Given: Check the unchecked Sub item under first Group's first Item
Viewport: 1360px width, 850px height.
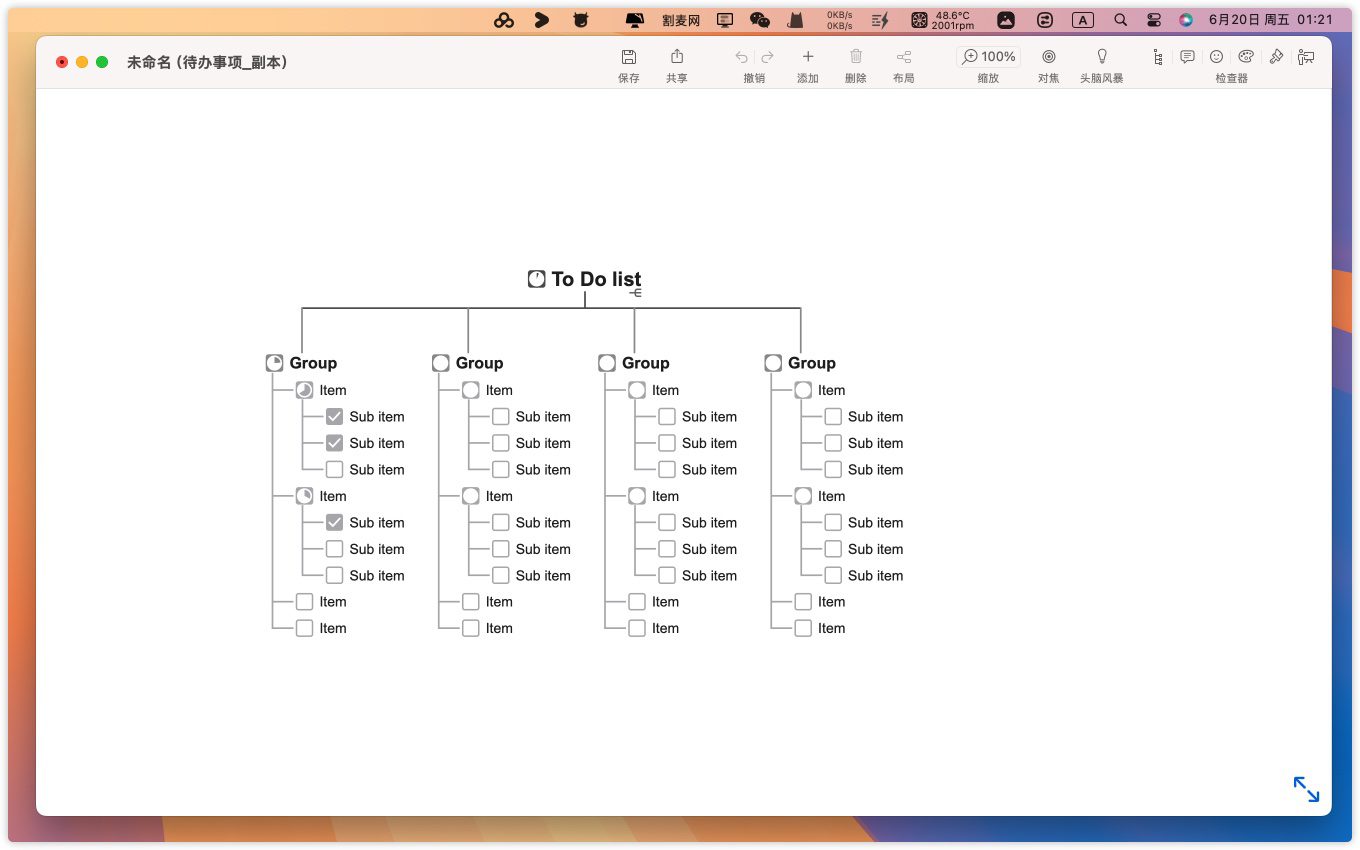Looking at the screenshot, I should (334, 469).
